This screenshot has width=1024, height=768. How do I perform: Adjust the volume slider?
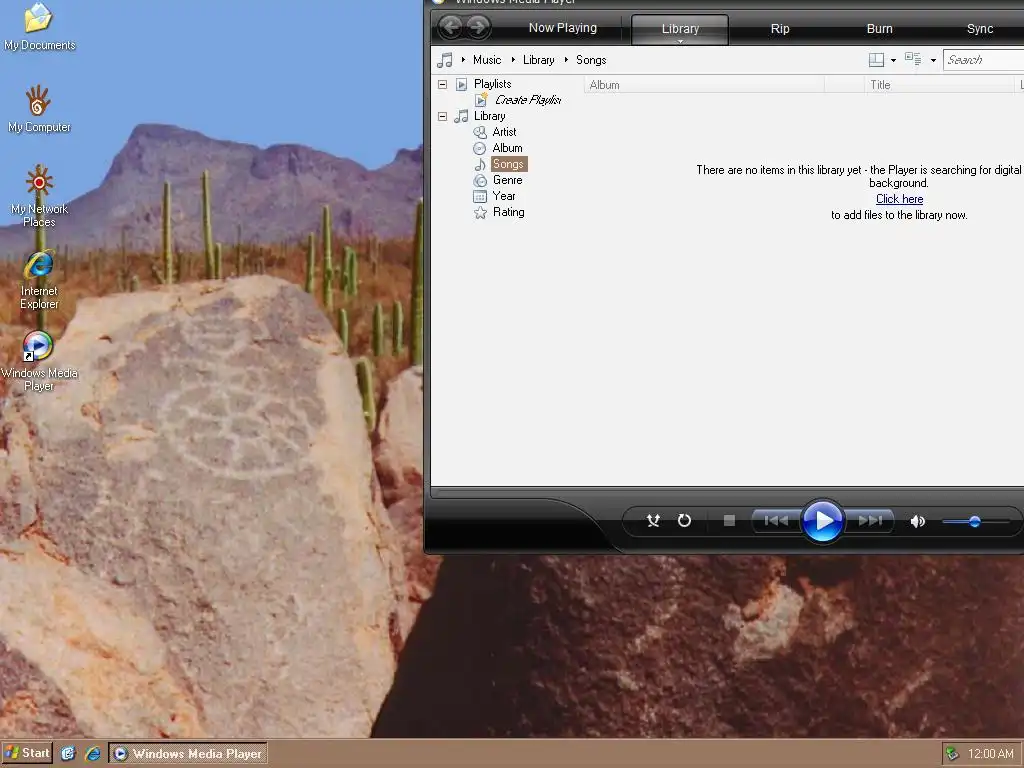point(975,521)
